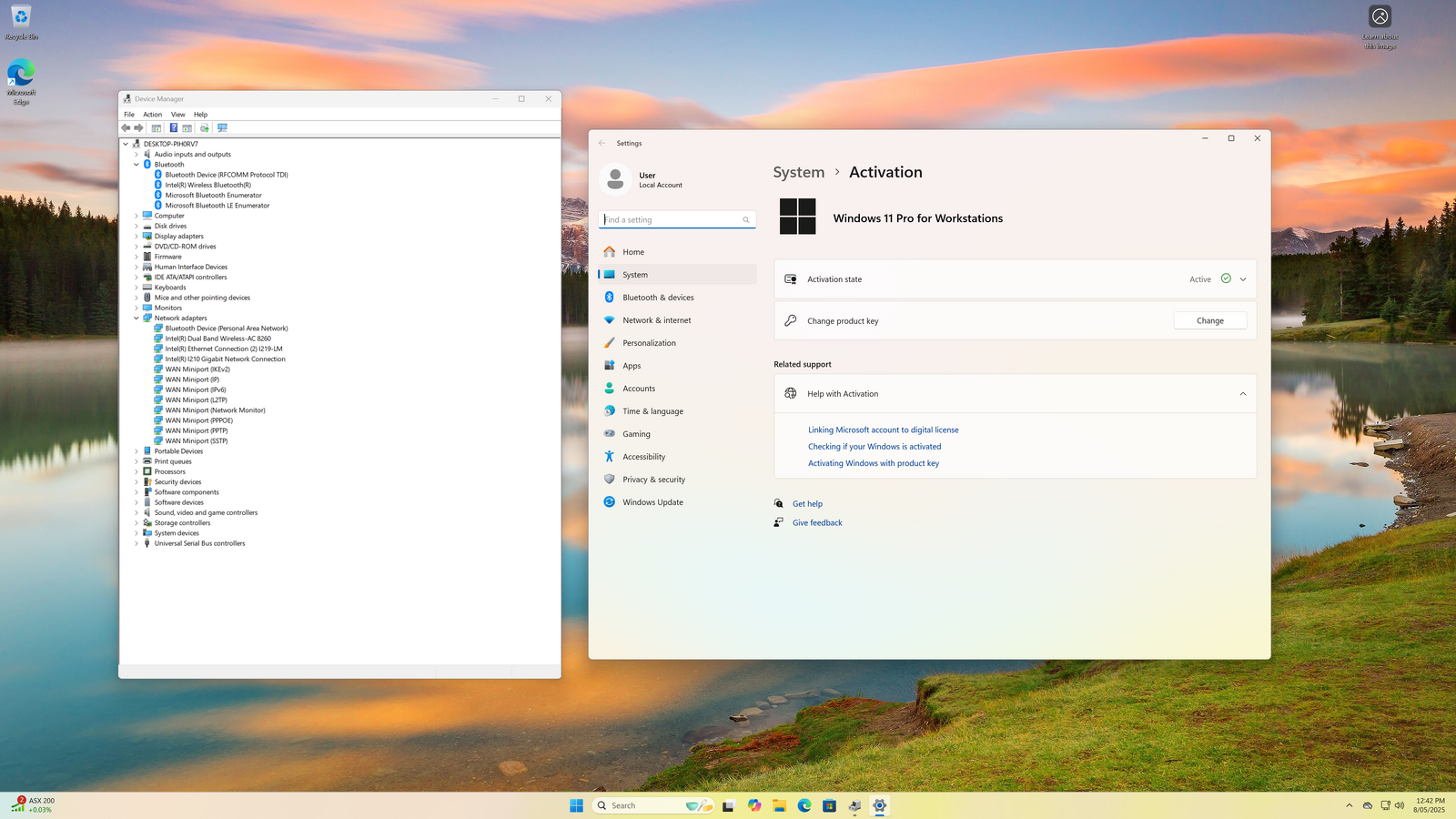The height and width of the screenshot is (819, 1456).
Task: Open Network & internet settings page
Action: pos(677,320)
